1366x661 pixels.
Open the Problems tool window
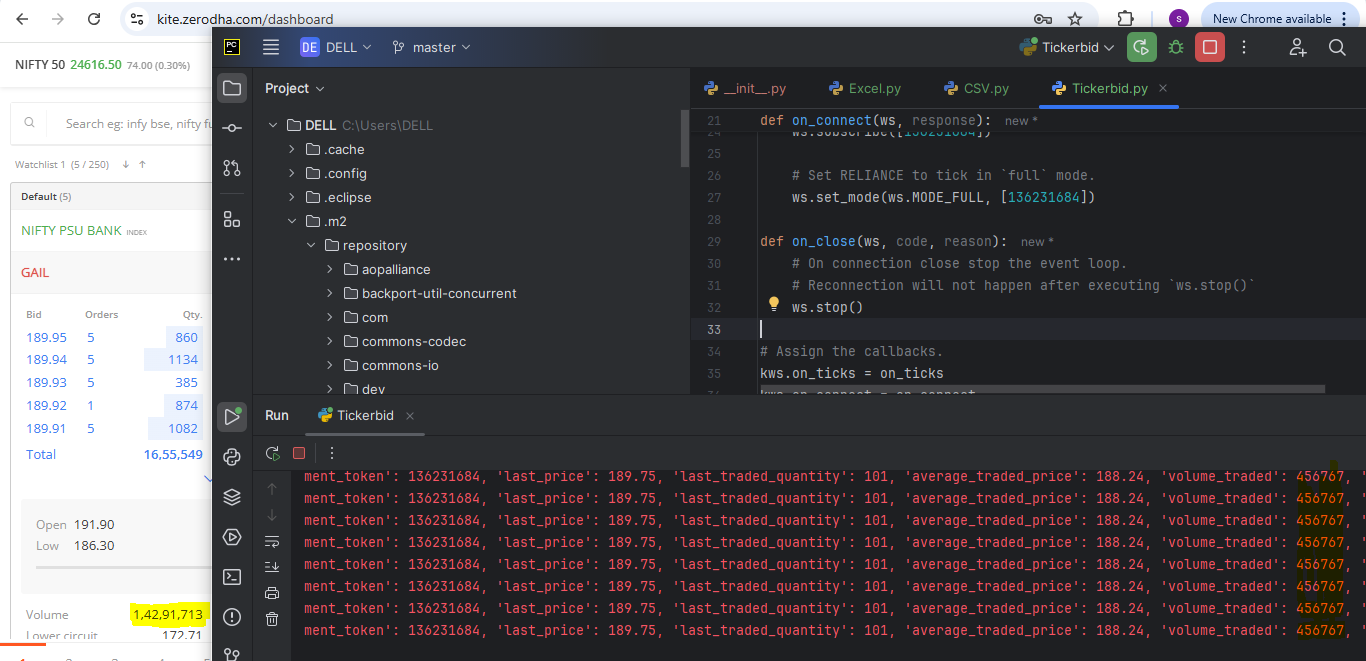[x=232, y=616]
